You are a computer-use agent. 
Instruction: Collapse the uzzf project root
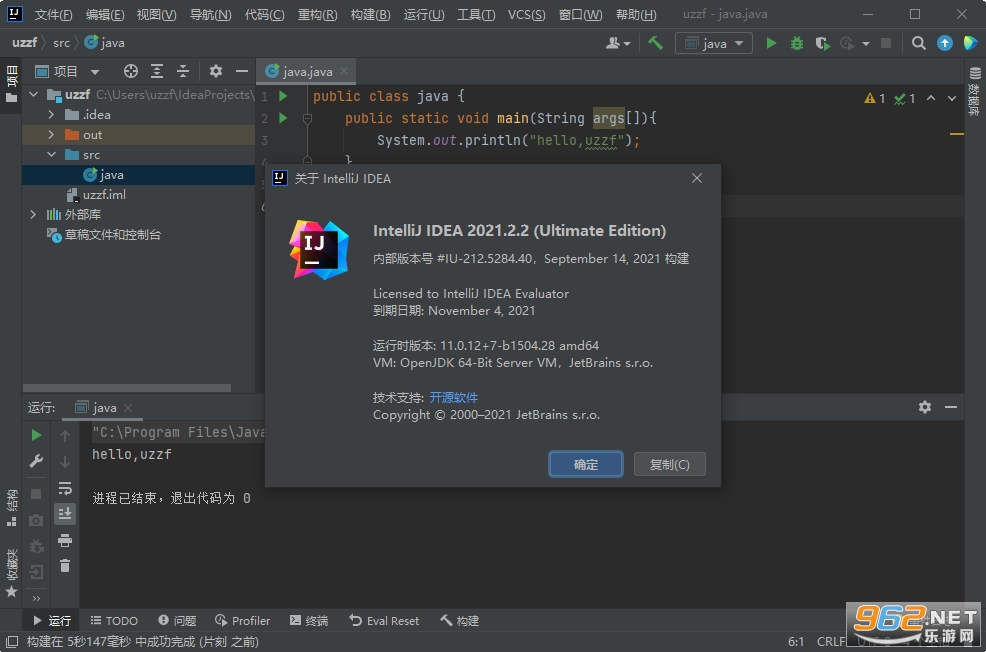33,94
